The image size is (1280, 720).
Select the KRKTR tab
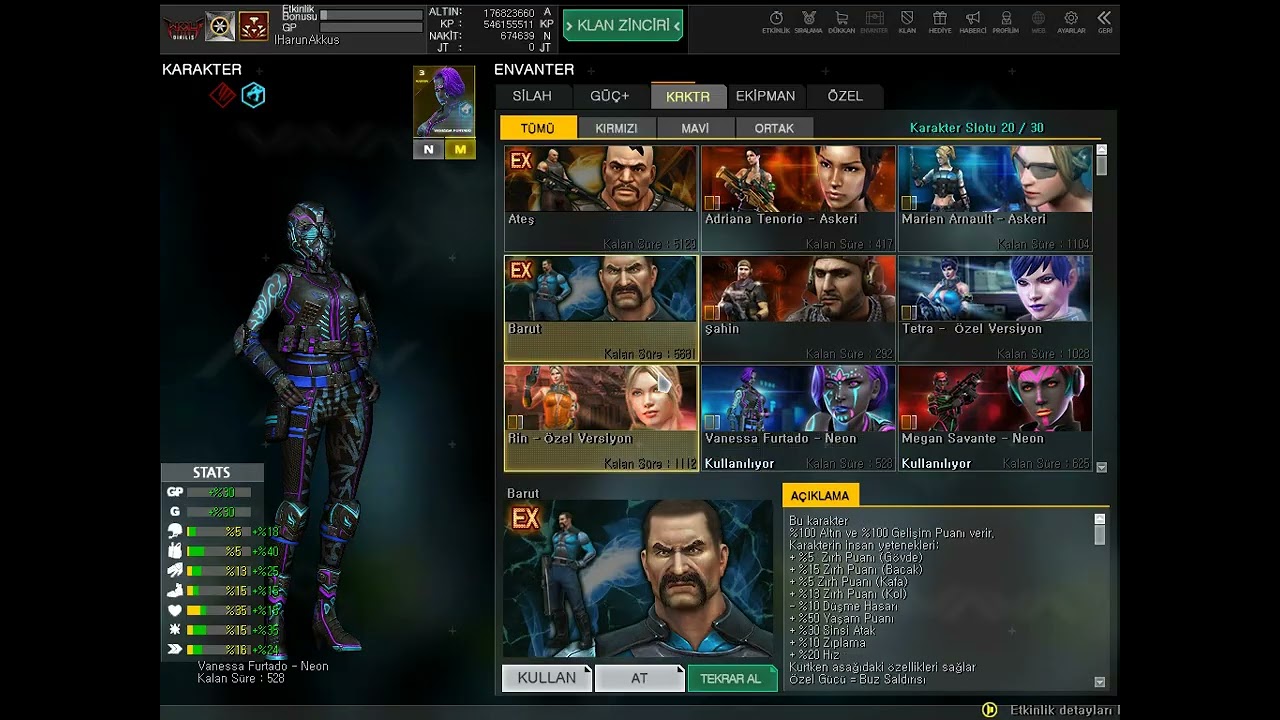click(x=688, y=96)
